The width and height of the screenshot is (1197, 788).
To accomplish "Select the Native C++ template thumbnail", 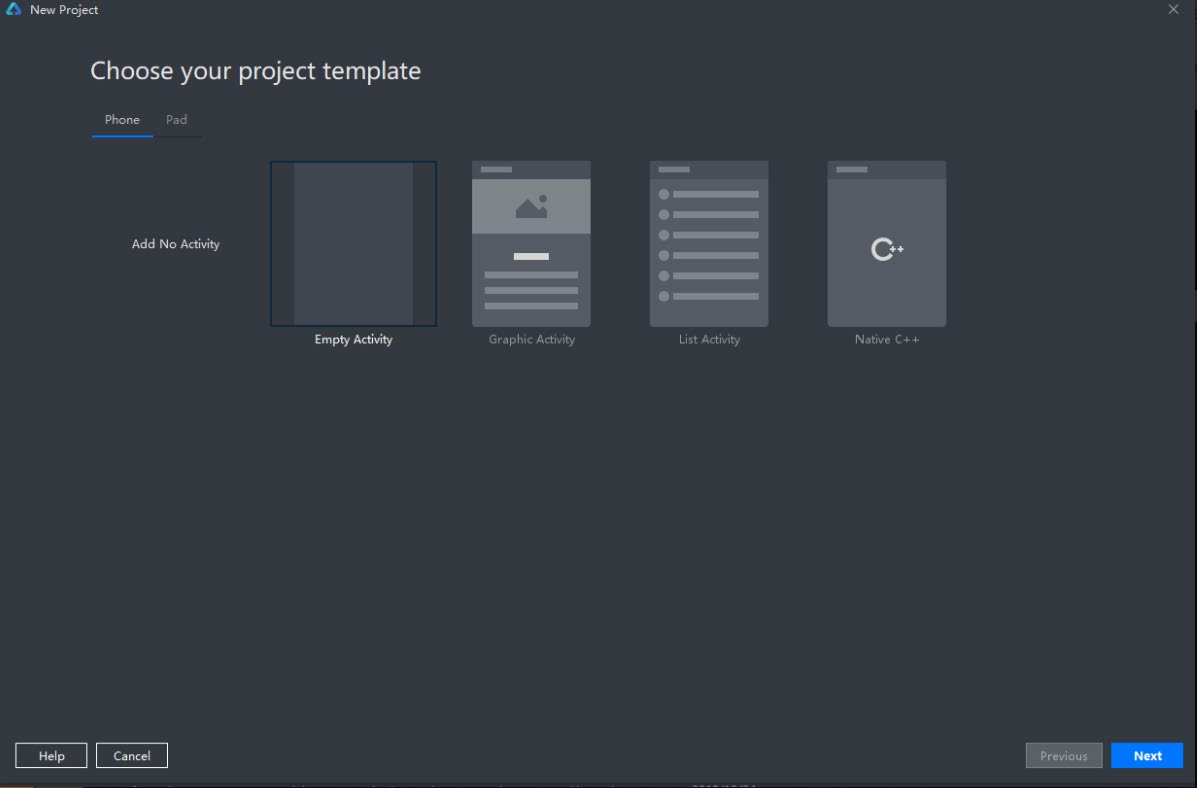I will 887,244.
